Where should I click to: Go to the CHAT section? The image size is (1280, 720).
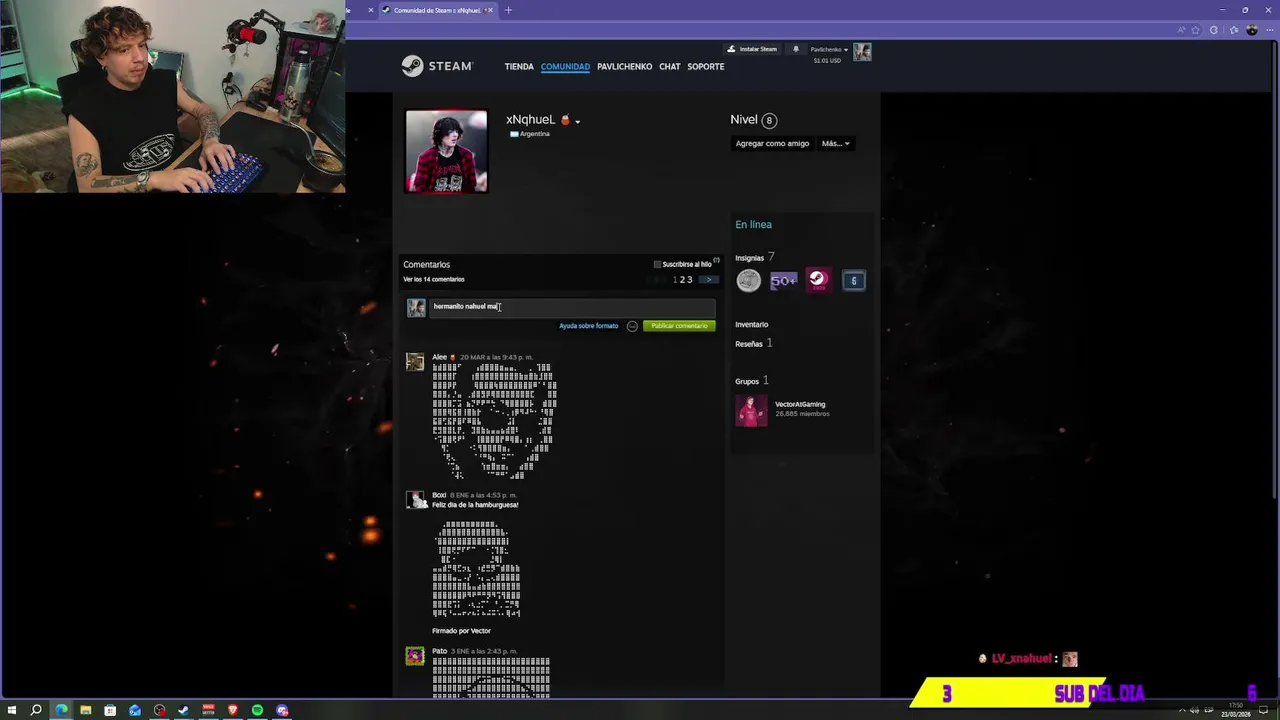[x=670, y=67]
